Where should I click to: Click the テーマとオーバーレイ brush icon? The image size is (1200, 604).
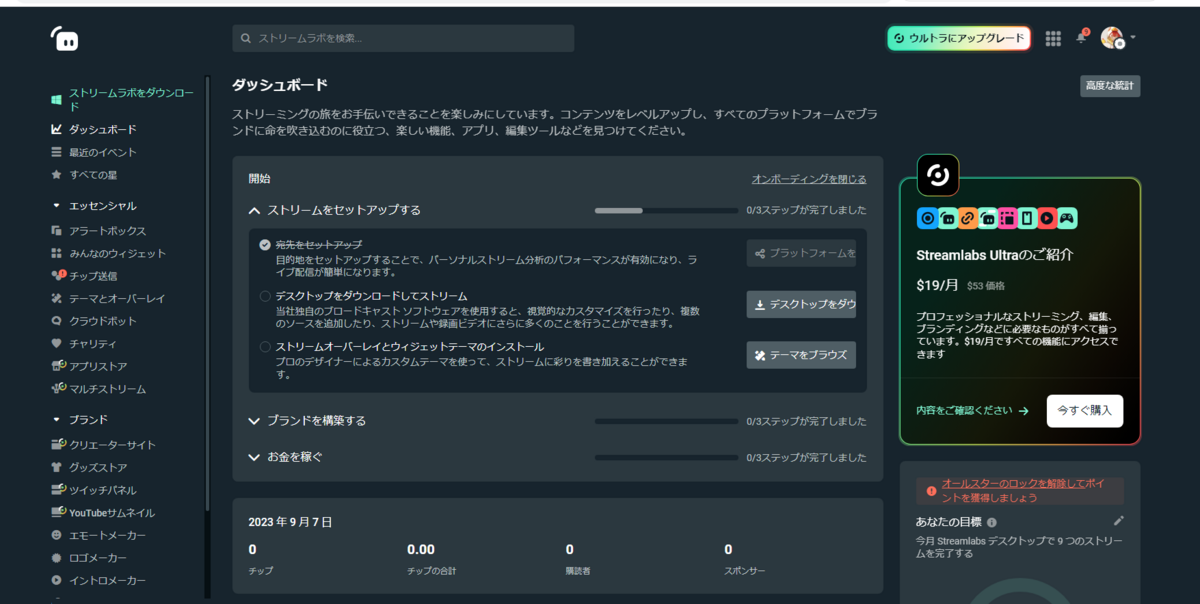57,298
